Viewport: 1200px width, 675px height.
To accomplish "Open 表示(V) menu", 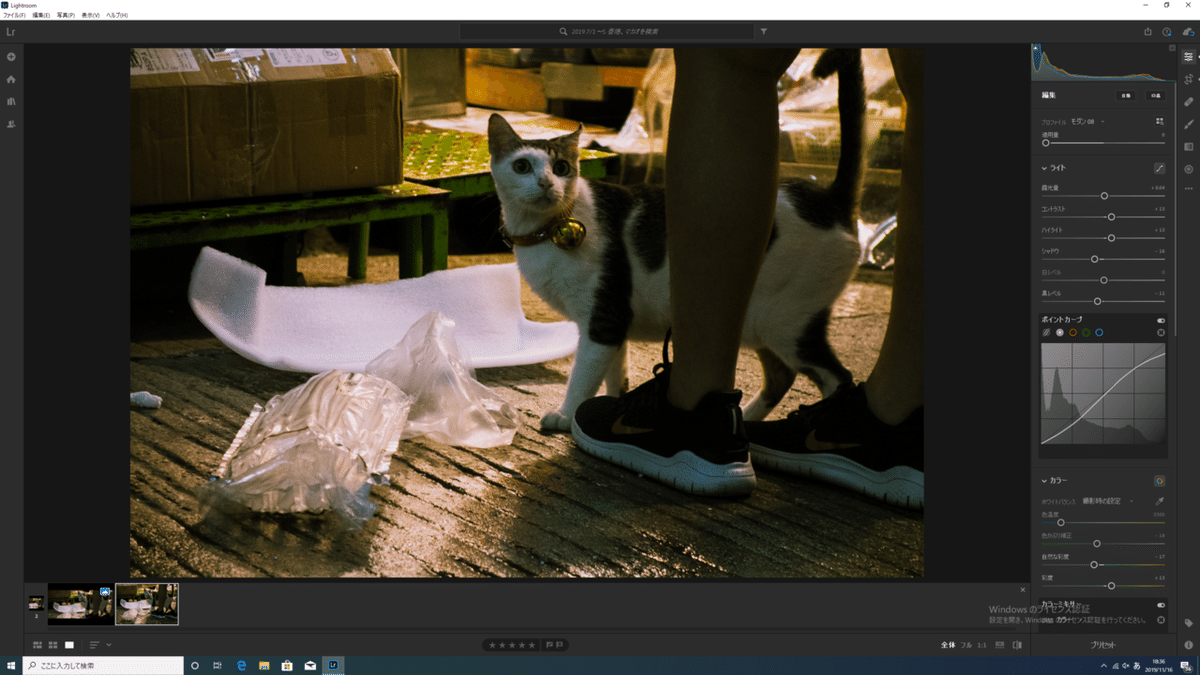I will [90, 15].
